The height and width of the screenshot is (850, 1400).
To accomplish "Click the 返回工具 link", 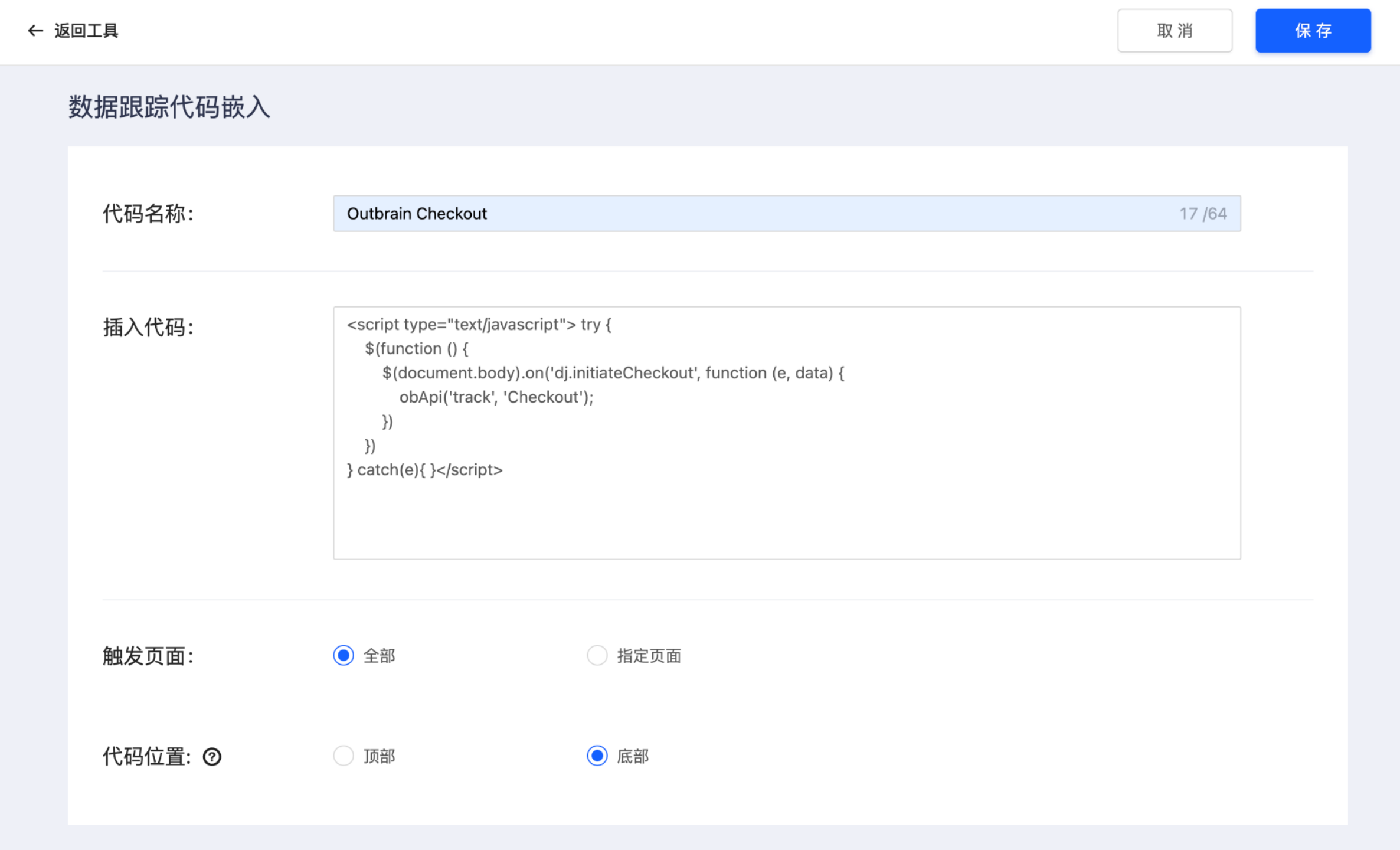I will (86, 31).
